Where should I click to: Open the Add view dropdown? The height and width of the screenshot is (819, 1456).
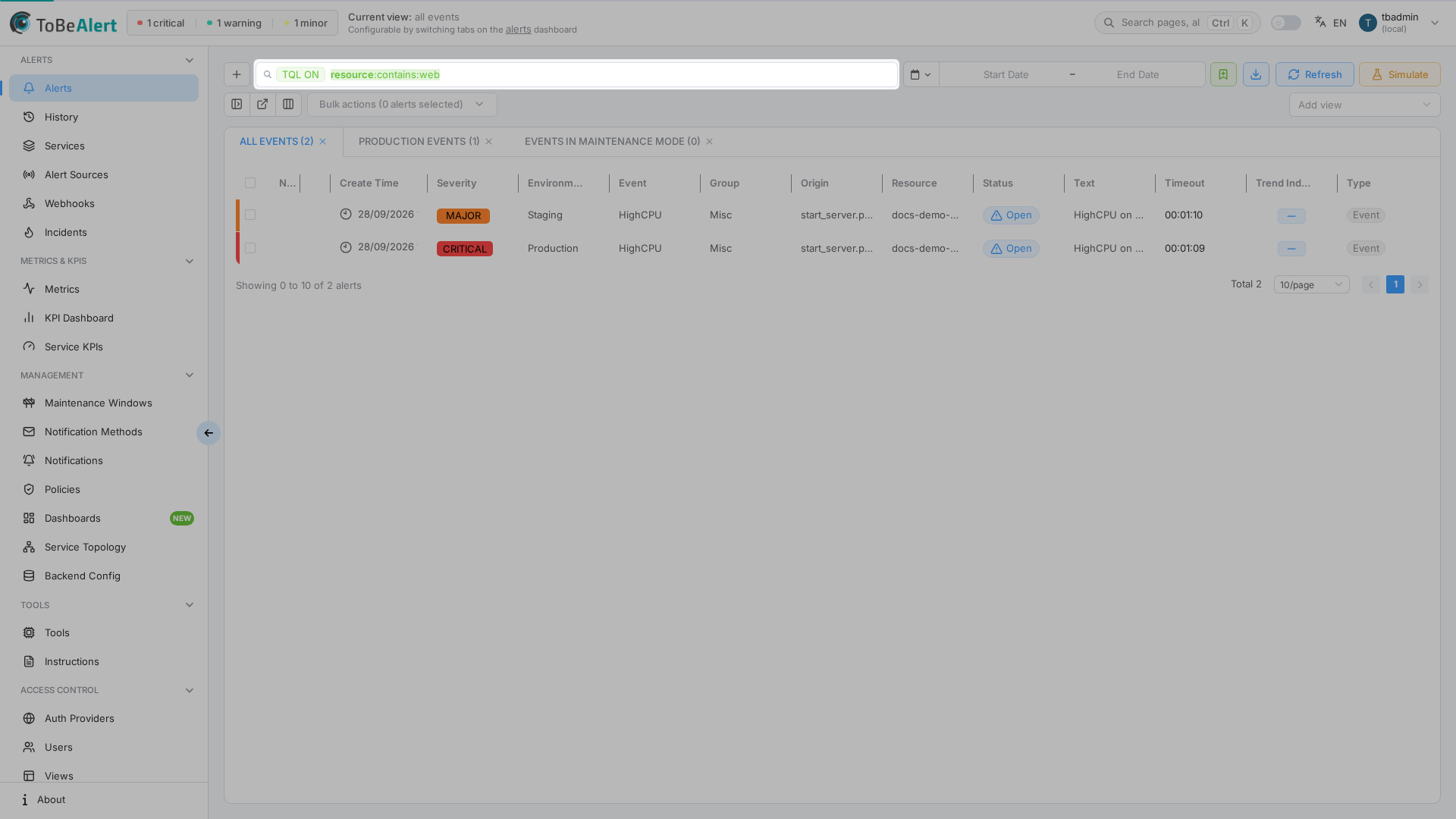point(1364,105)
